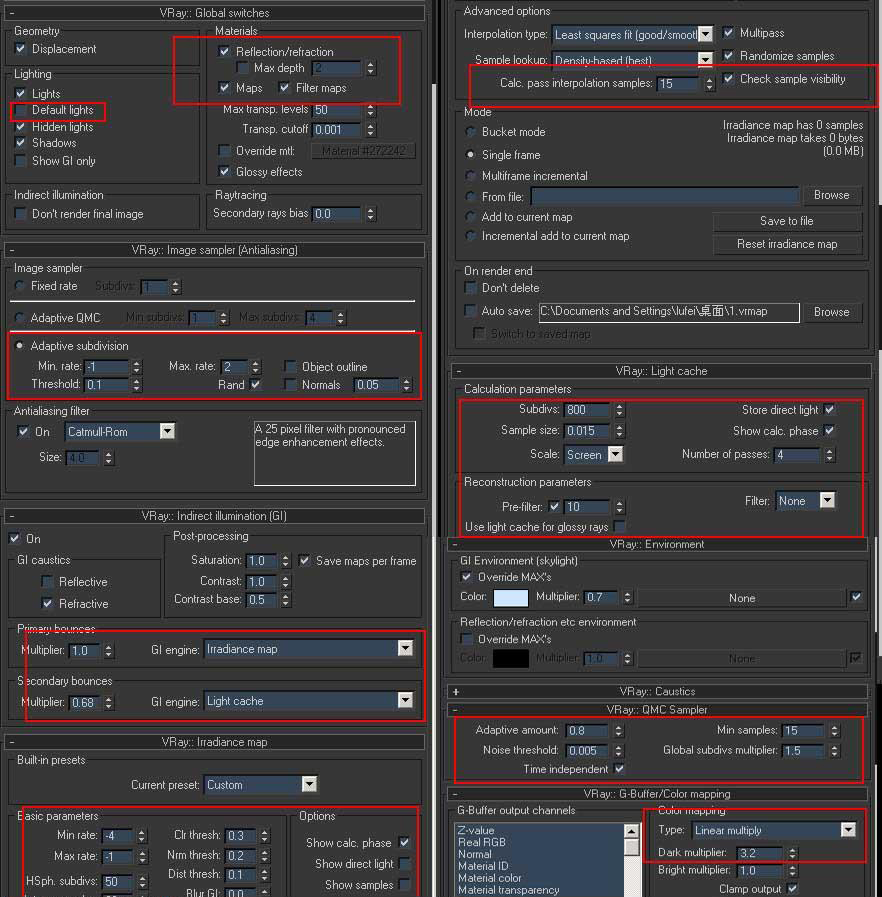Collapse VRay Light cache rollout
This screenshot has height=897, width=882.
tap(661, 371)
